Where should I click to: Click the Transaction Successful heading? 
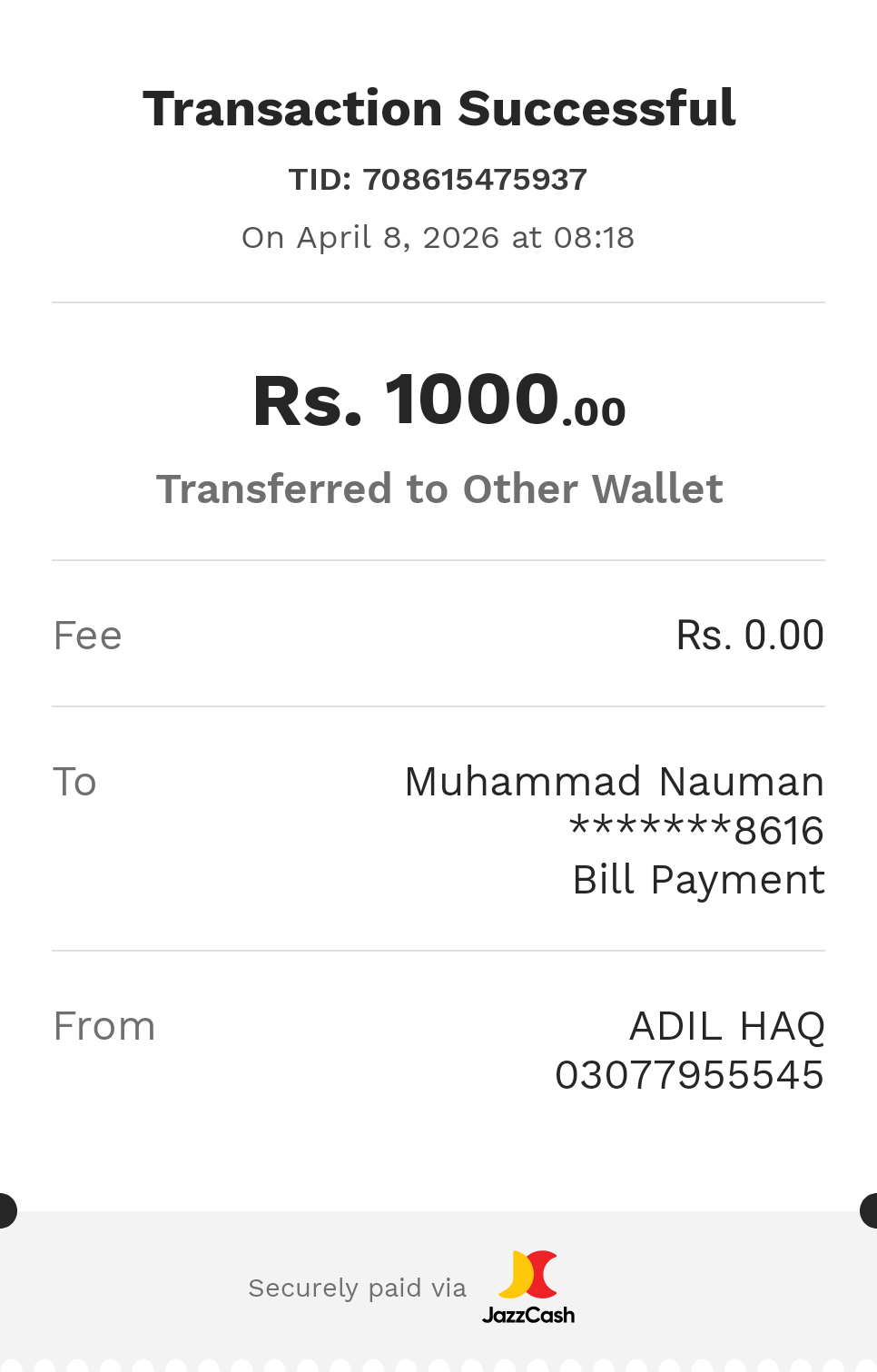pyautogui.click(x=438, y=109)
